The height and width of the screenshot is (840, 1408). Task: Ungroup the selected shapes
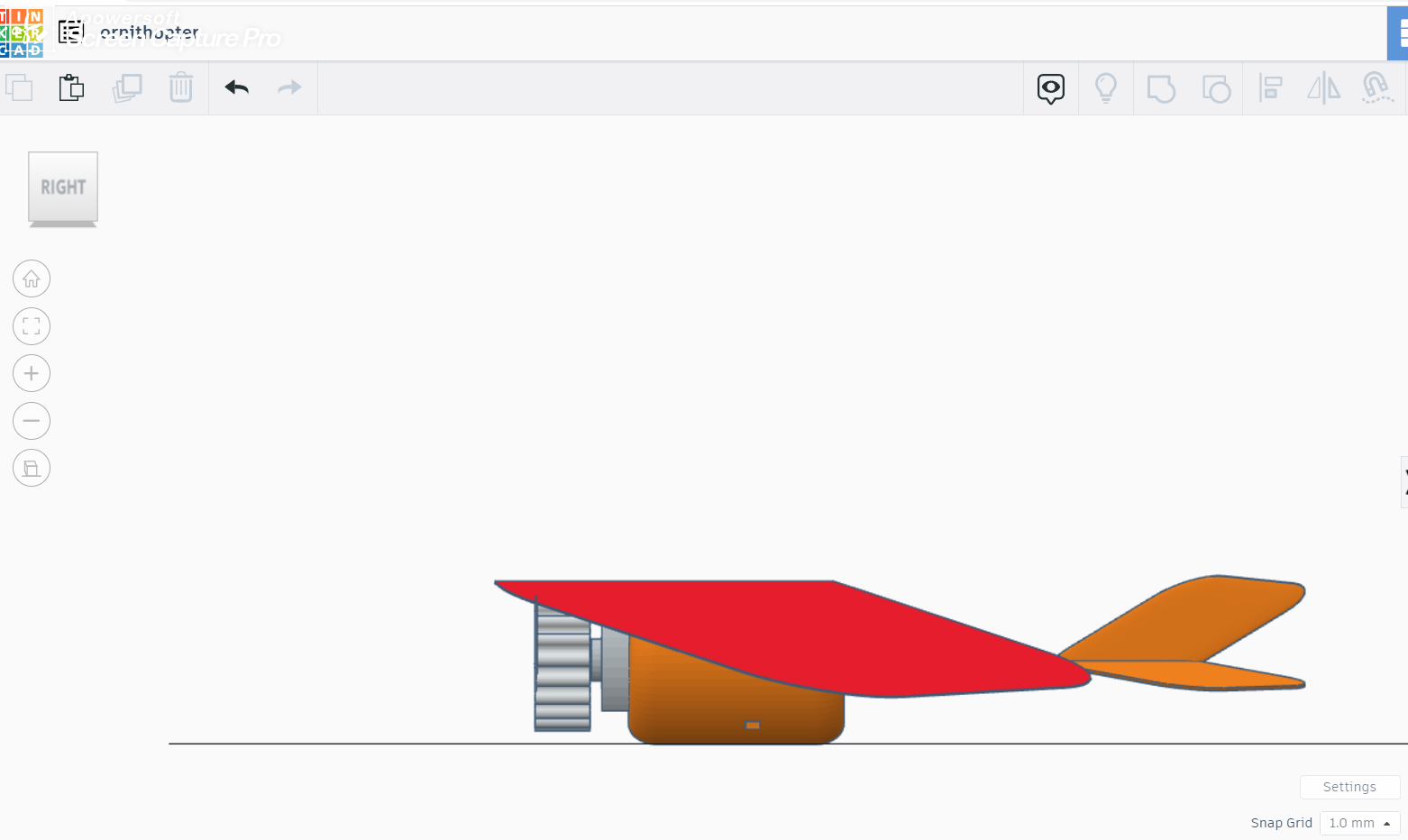pos(1216,87)
